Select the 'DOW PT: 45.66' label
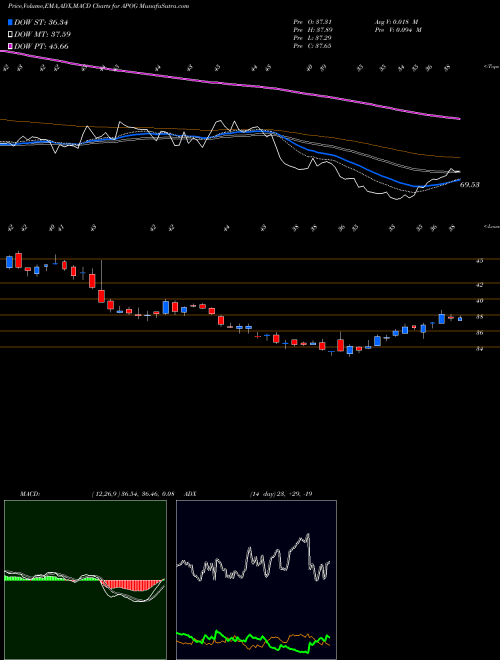The height and width of the screenshot is (660, 500). click(41, 46)
